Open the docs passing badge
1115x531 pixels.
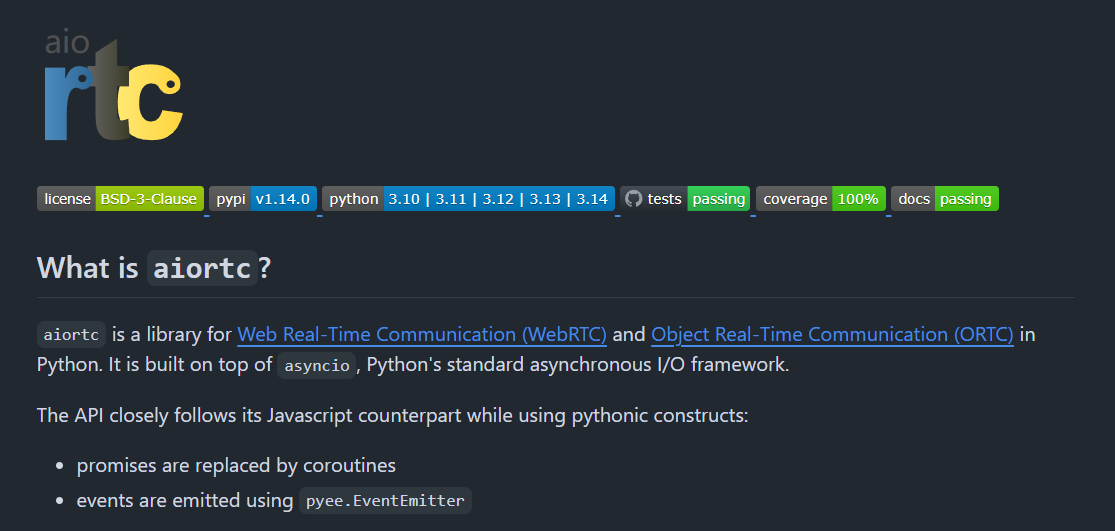click(944, 199)
